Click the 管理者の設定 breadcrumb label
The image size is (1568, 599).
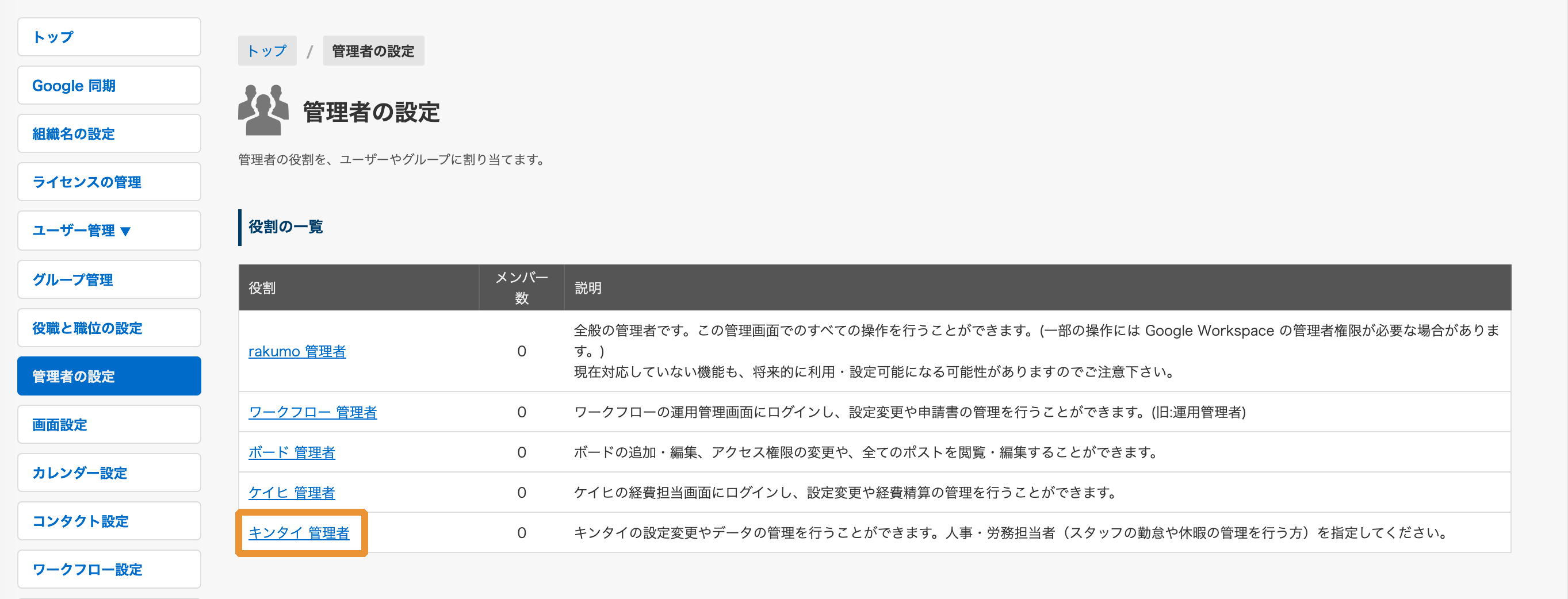pyautogui.click(x=373, y=51)
